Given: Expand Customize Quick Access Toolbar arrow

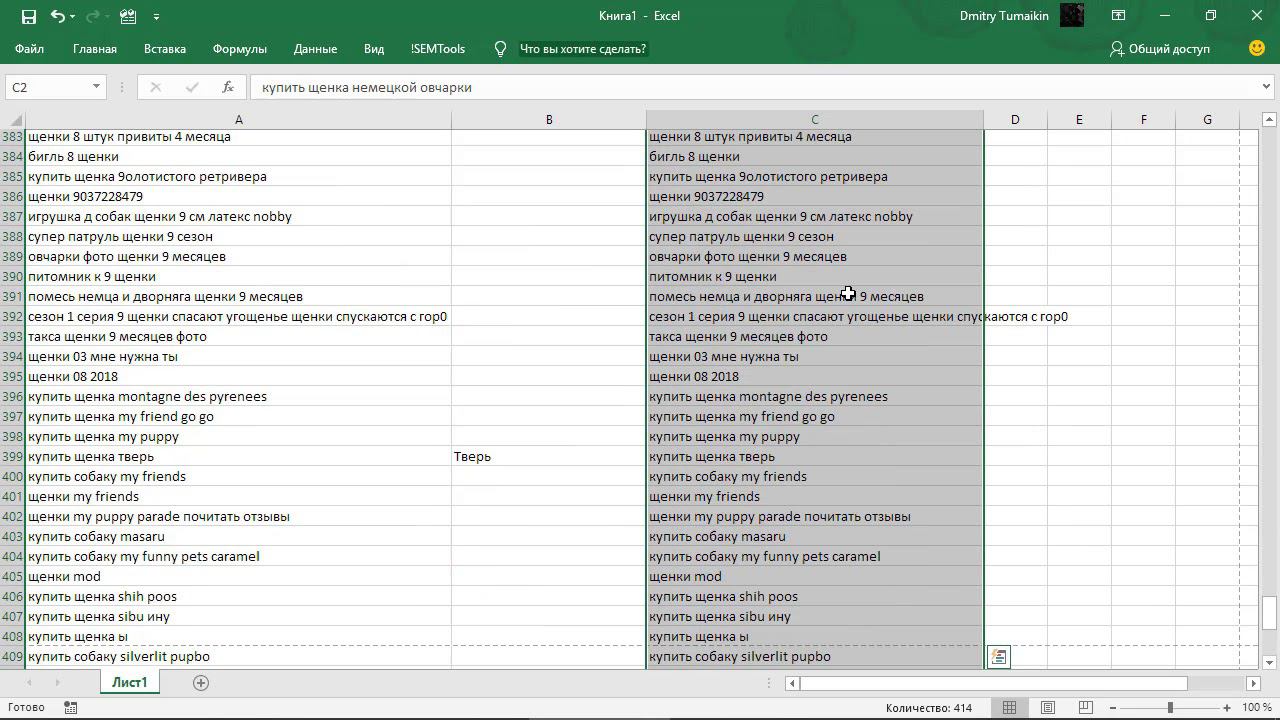Looking at the screenshot, I should (156, 17).
